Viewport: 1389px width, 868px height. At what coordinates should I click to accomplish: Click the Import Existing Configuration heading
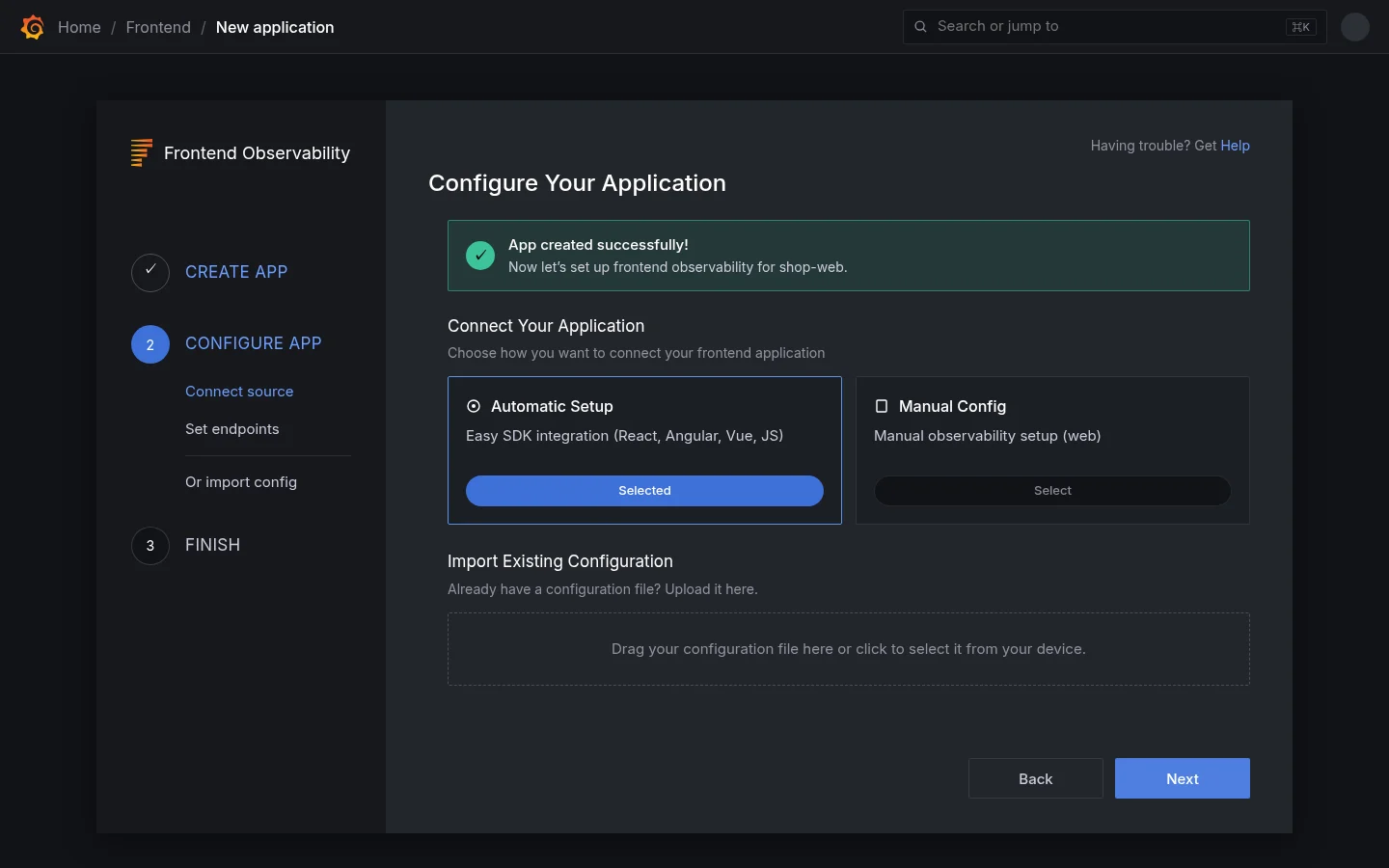click(x=560, y=561)
